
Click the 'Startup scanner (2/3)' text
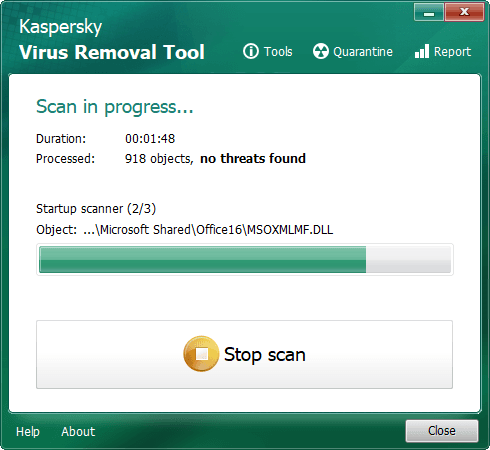[x=96, y=209]
